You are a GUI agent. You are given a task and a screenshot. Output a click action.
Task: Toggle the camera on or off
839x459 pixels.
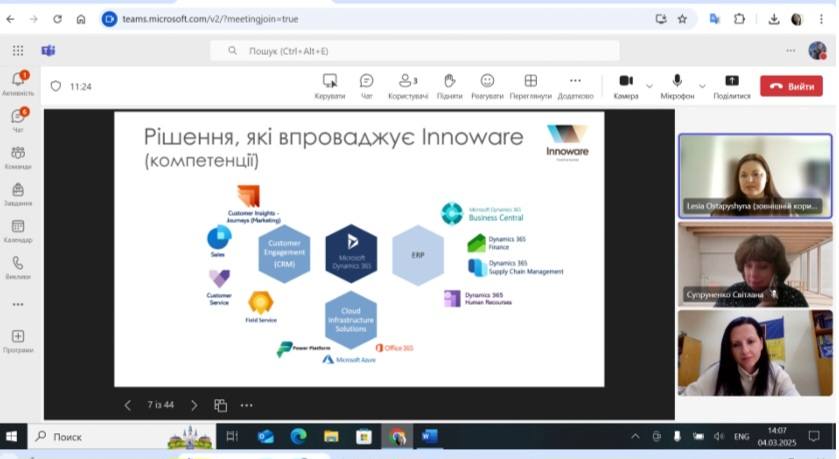[x=626, y=85]
